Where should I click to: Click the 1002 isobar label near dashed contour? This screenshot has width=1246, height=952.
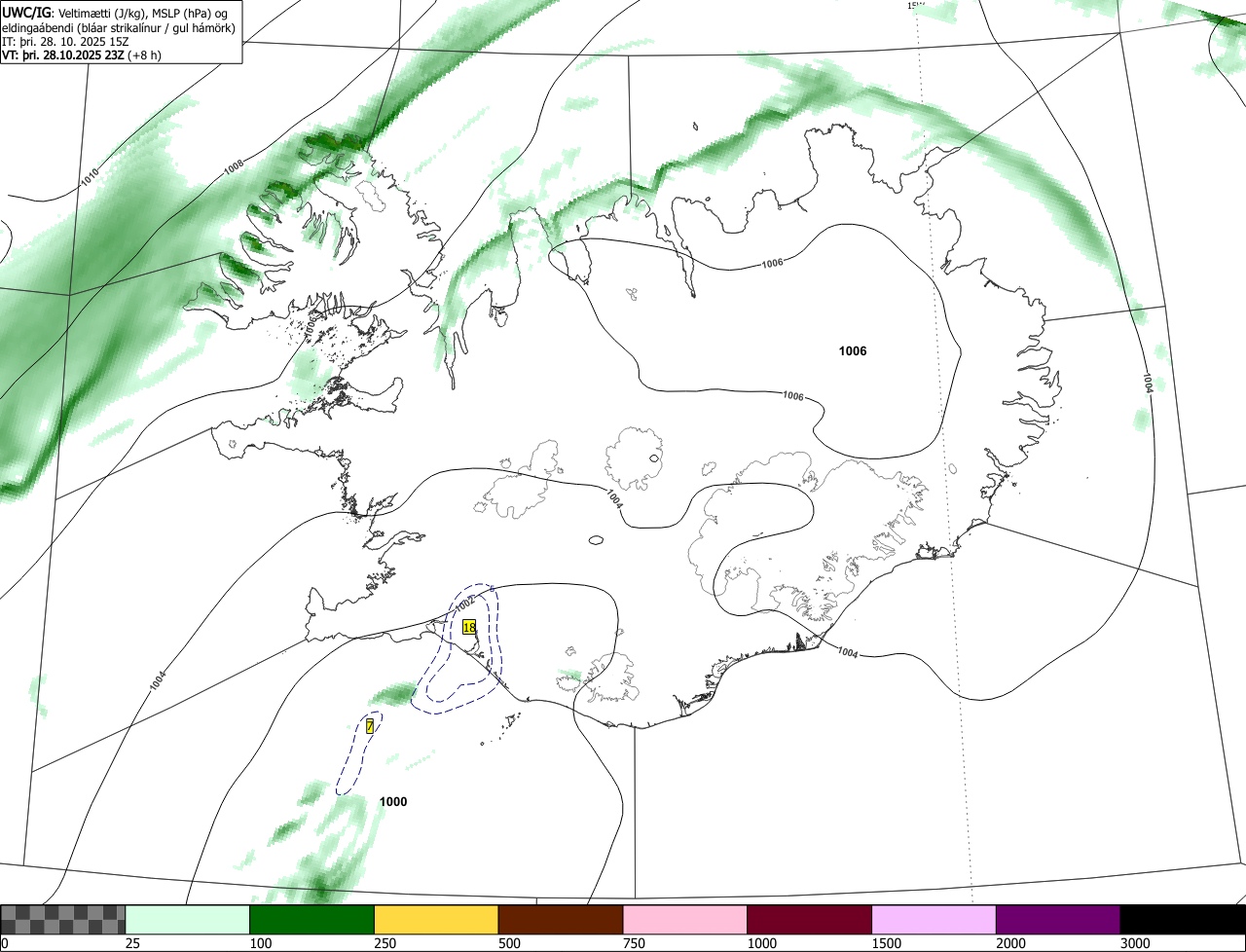tap(464, 604)
